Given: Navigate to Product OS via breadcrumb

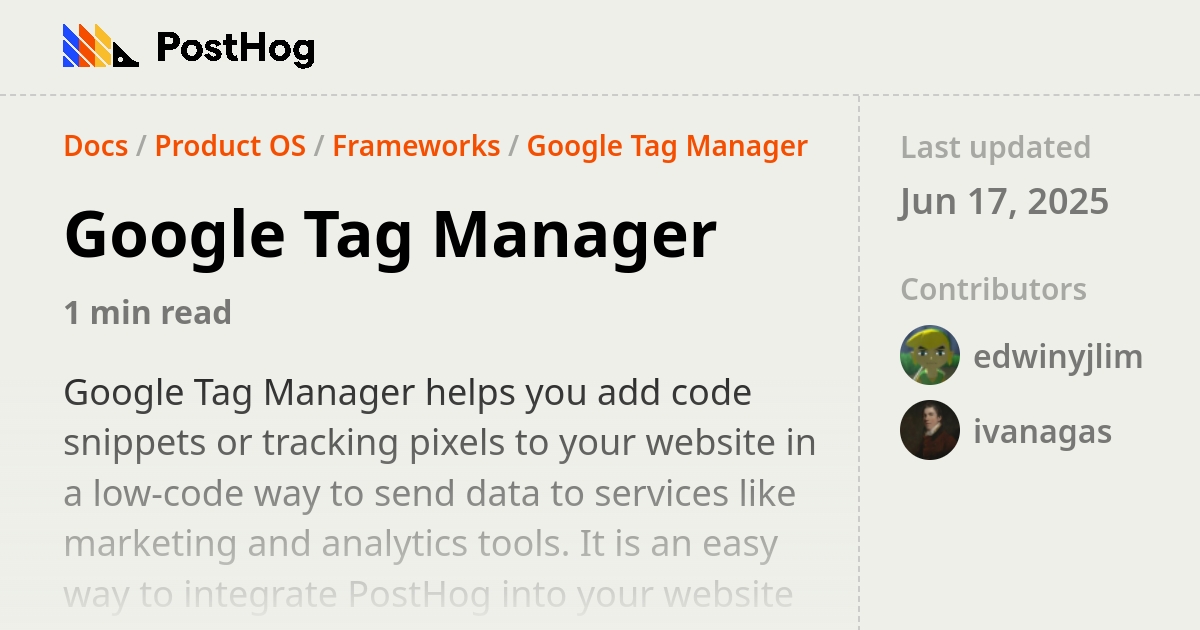Looking at the screenshot, I should click(x=230, y=146).
